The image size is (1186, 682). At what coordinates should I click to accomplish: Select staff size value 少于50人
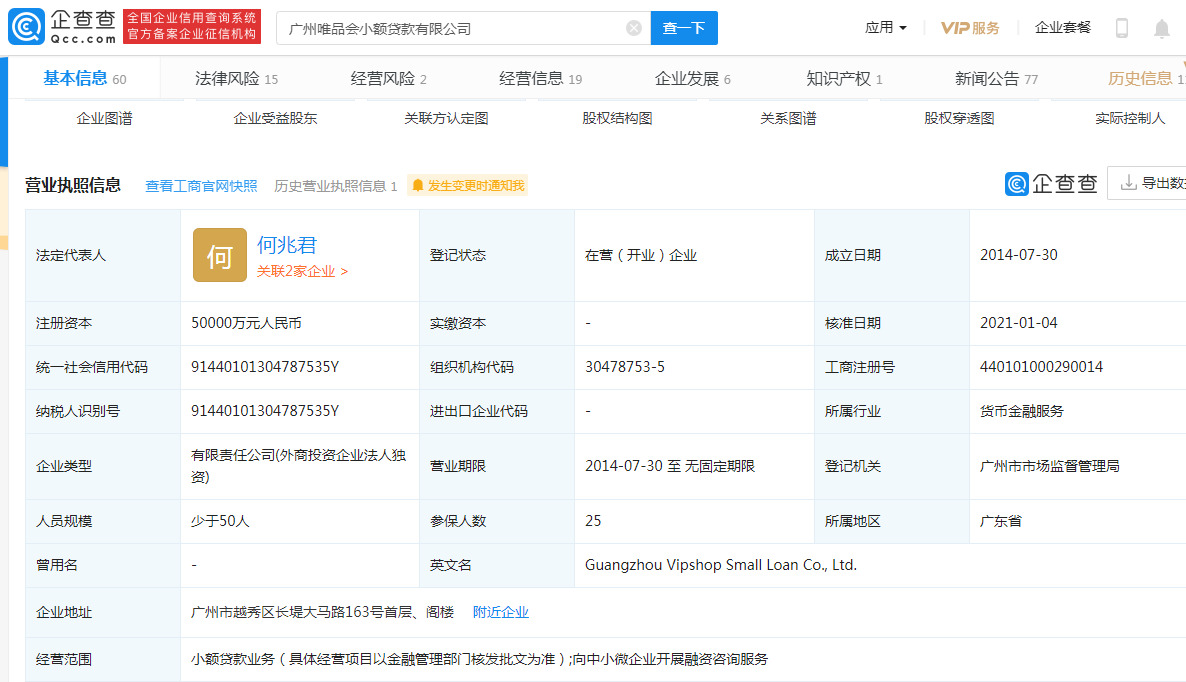click(x=219, y=521)
